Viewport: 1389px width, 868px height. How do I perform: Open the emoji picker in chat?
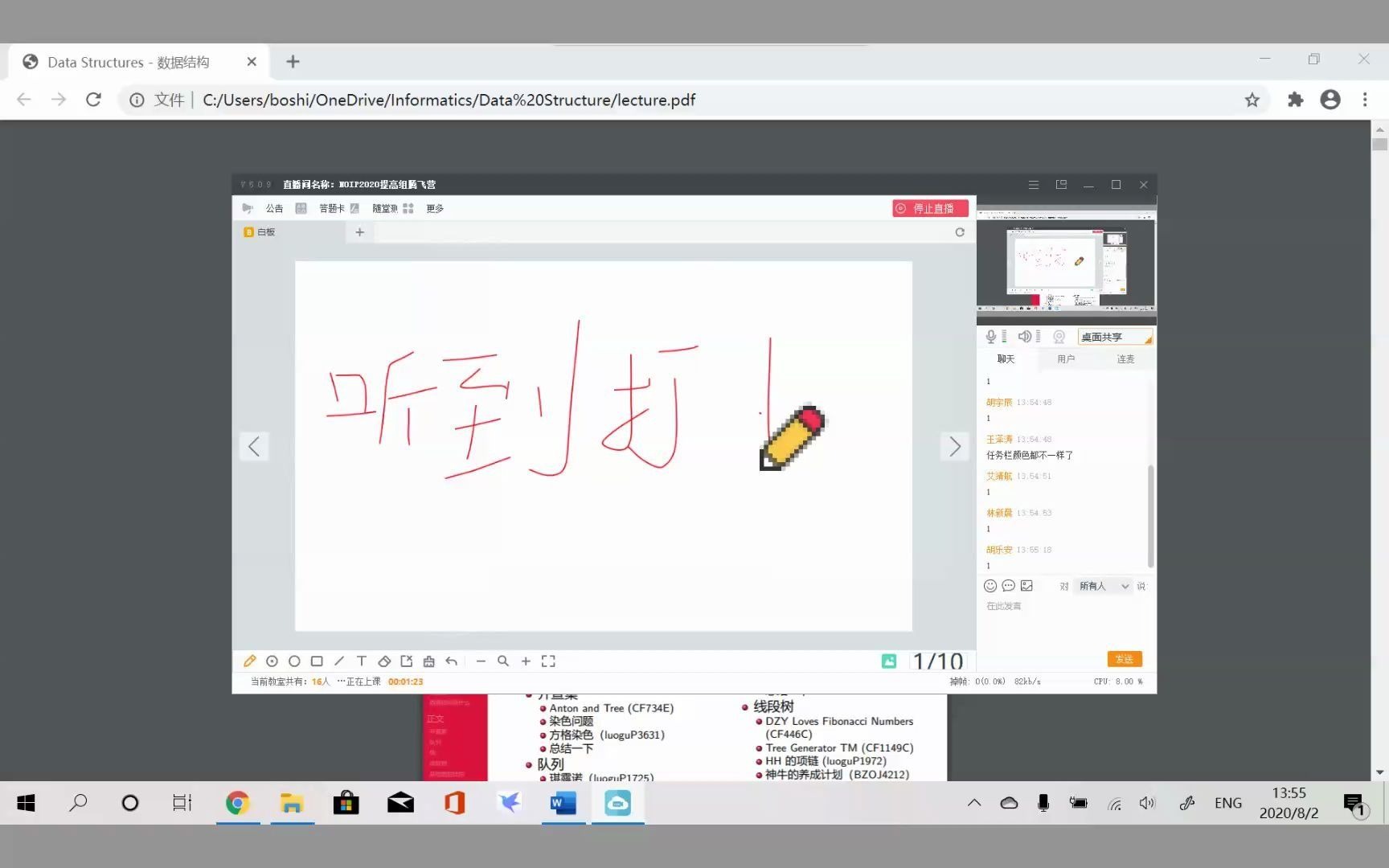point(990,586)
